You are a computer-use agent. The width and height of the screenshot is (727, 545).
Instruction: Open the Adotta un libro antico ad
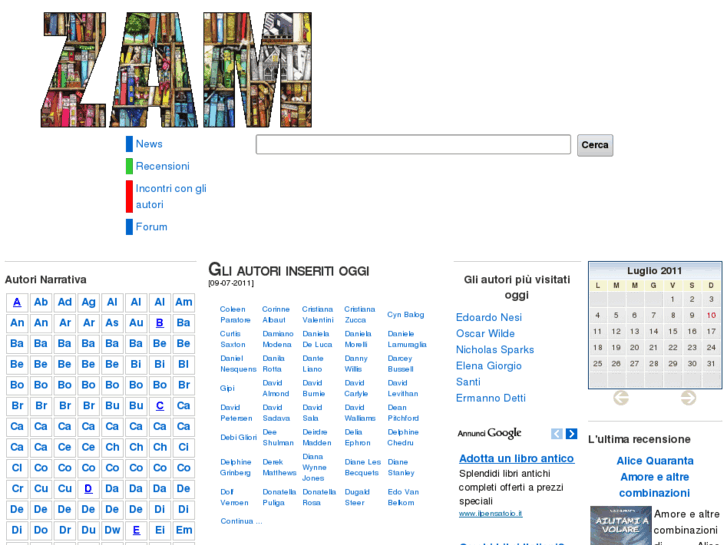click(517, 458)
